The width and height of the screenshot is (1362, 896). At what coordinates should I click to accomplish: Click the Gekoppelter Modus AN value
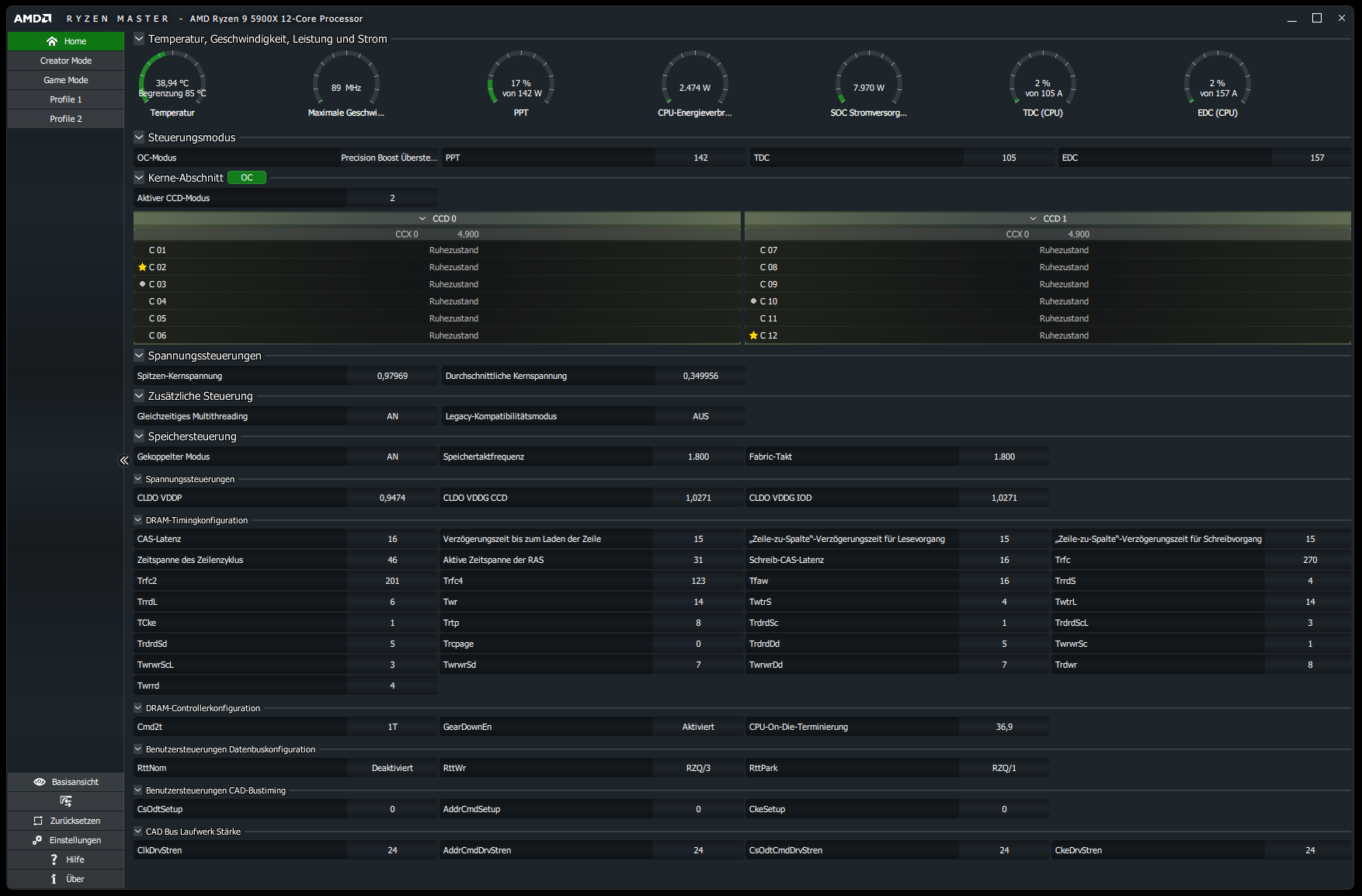[392, 457]
